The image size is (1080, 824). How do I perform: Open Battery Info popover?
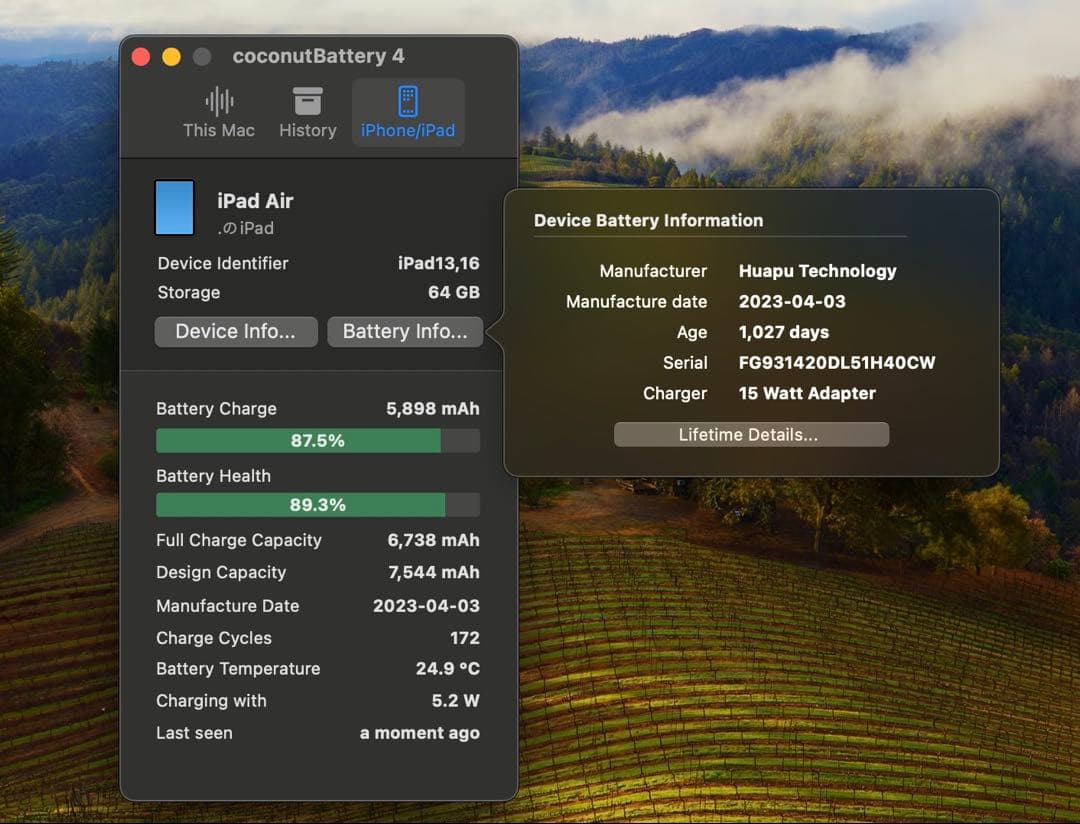tap(404, 331)
